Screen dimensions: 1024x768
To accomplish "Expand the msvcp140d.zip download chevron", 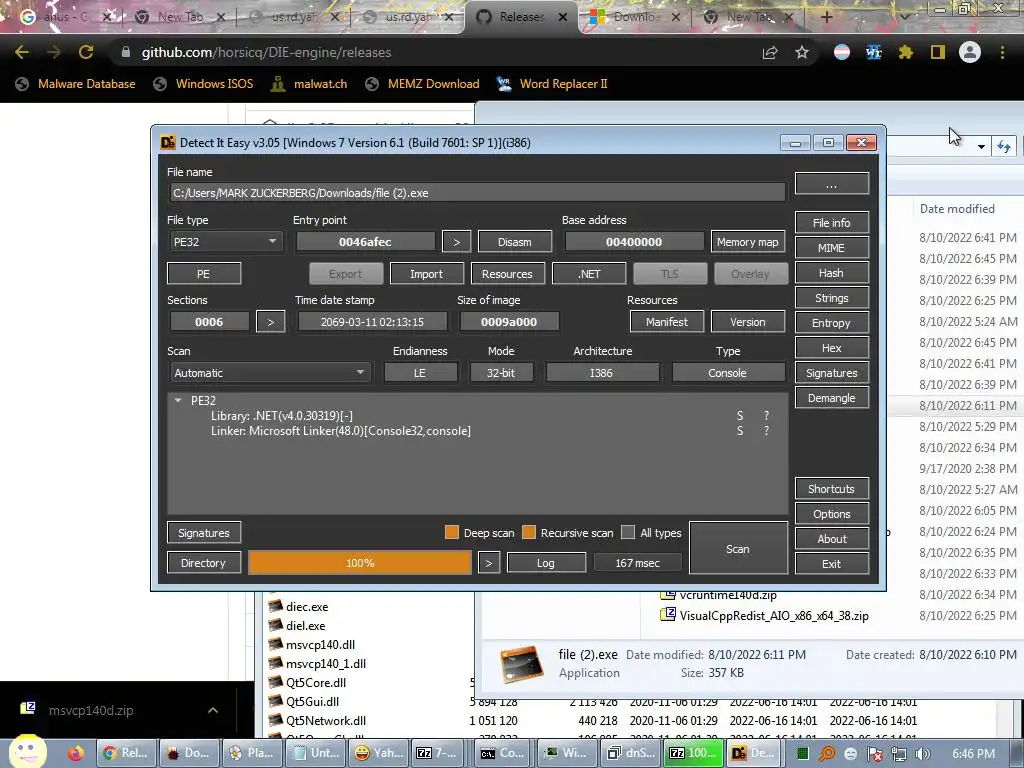I will pos(213,710).
